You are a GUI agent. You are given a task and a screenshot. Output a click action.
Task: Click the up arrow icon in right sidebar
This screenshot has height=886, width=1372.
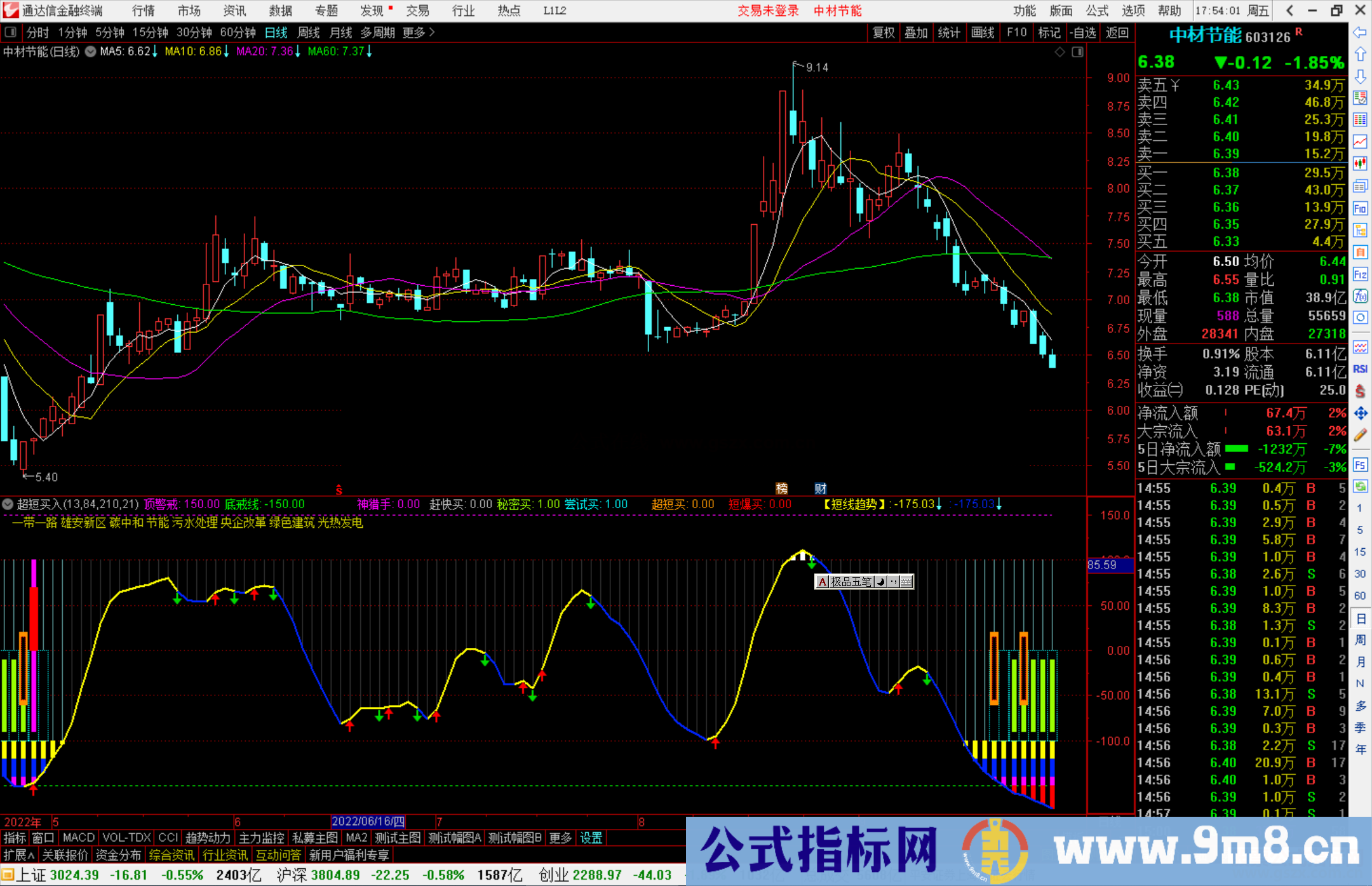coord(1360,55)
